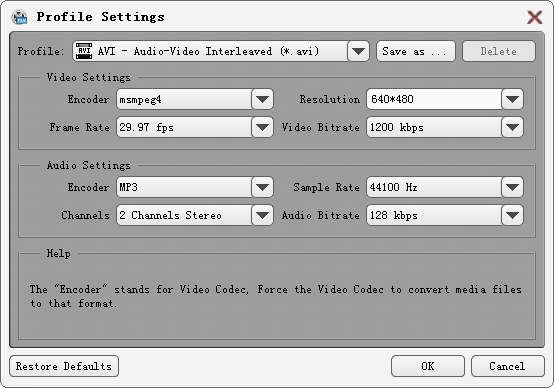Confirm settings with the OK button

pos(428,366)
